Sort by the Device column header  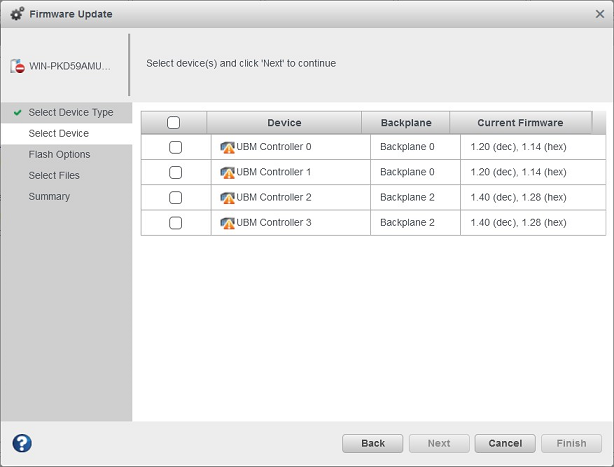click(x=284, y=123)
